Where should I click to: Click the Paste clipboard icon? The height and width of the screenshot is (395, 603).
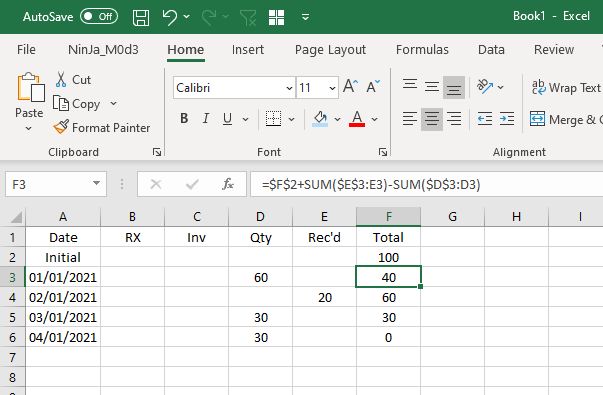[30, 87]
